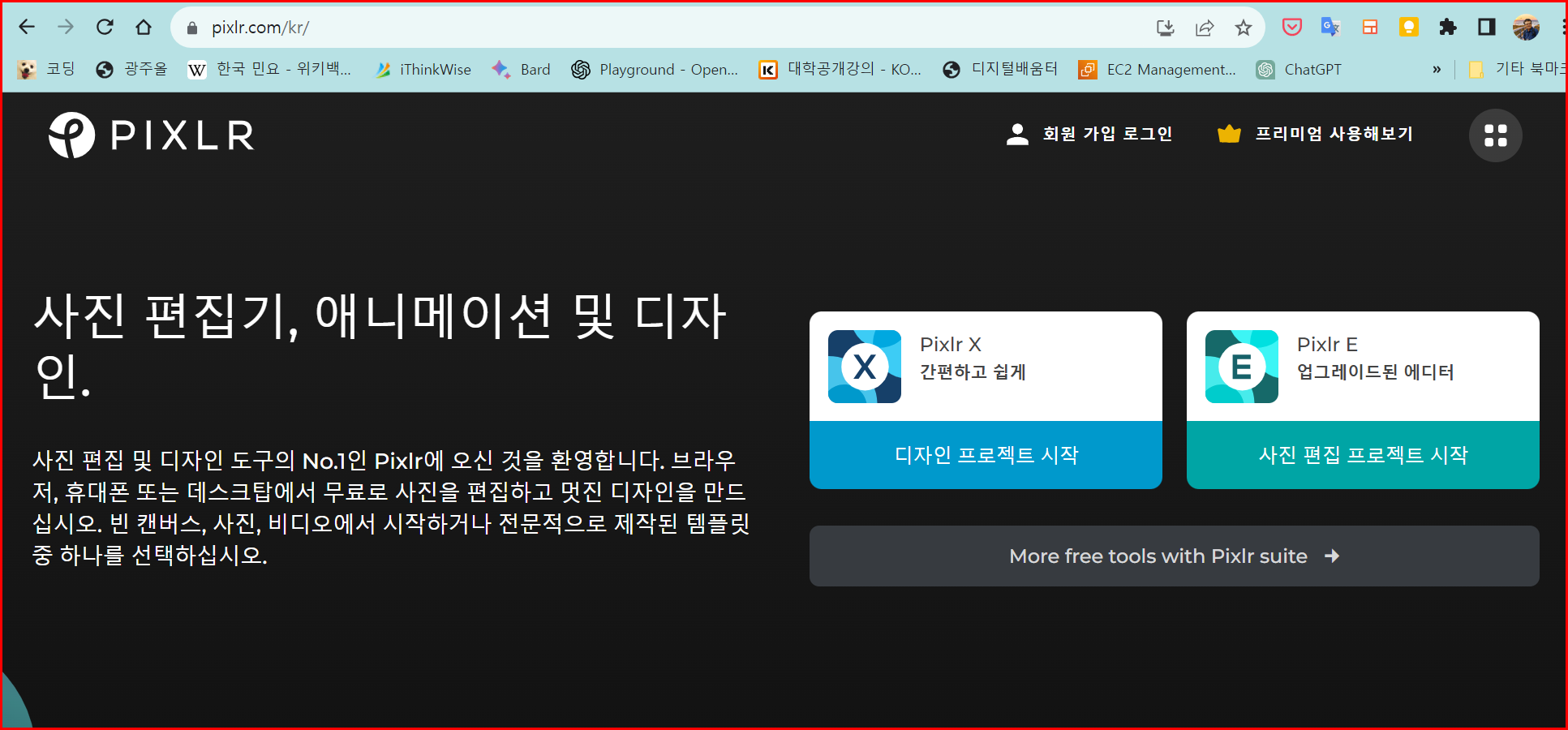The width and height of the screenshot is (1568, 730).
Task: Open the 한국 민요 위키백 bookmark
Action: point(269,70)
